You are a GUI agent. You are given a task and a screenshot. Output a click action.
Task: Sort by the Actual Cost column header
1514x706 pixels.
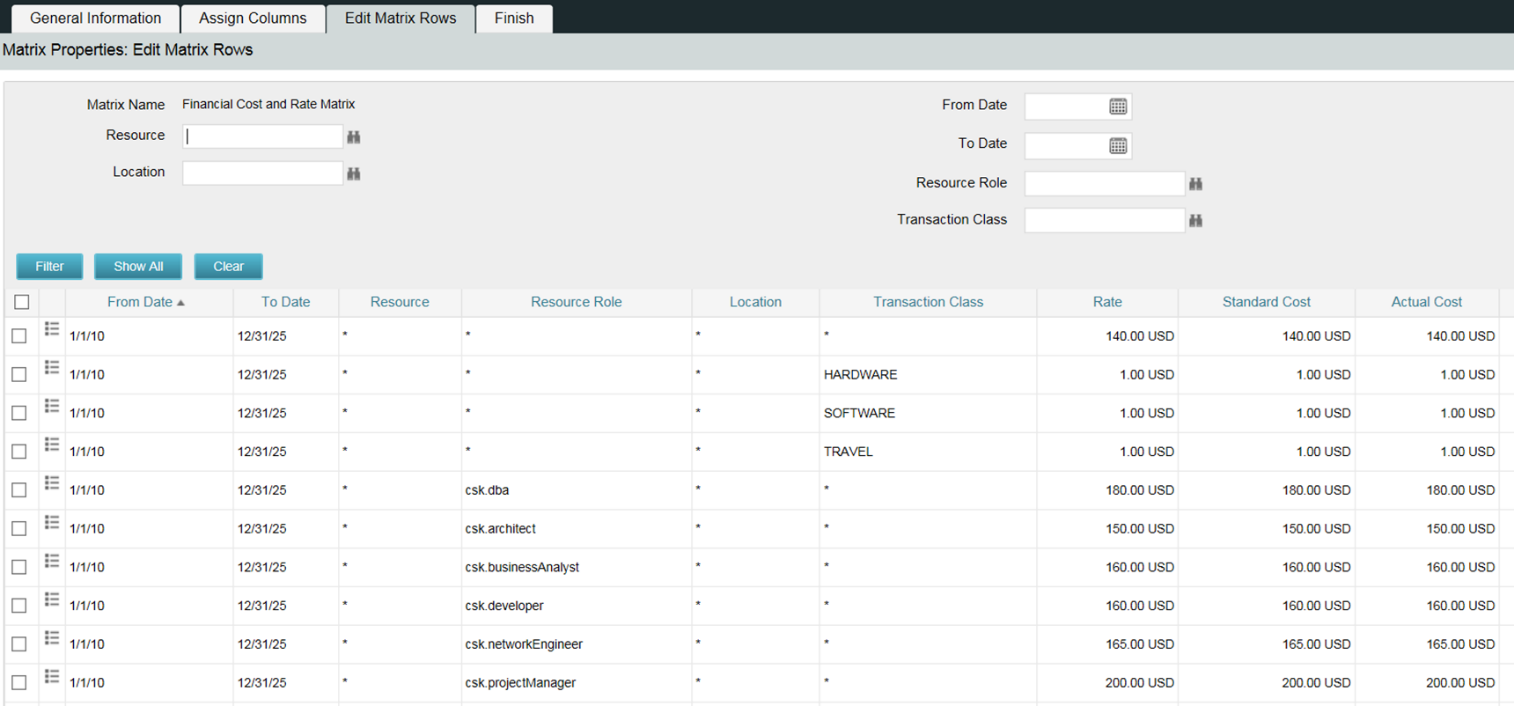pyautogui.click(x=1427, y=302)
